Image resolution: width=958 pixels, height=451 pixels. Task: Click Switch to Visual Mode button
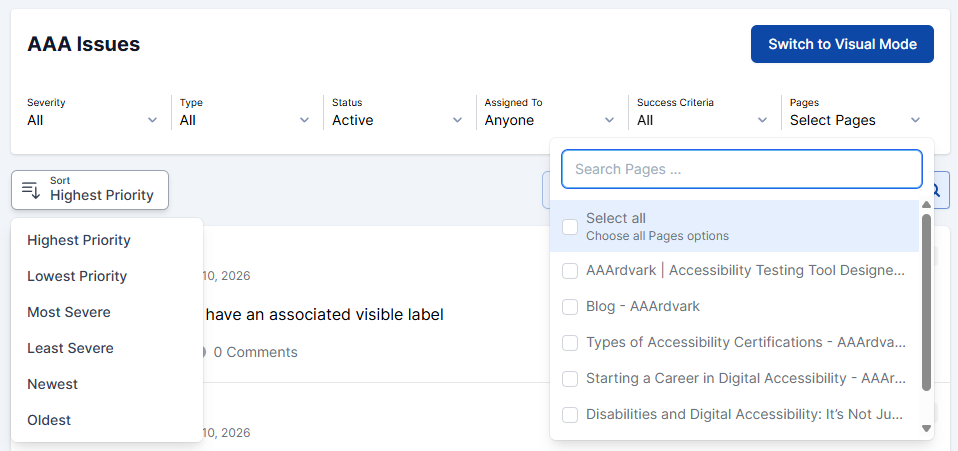pos(842,44)
